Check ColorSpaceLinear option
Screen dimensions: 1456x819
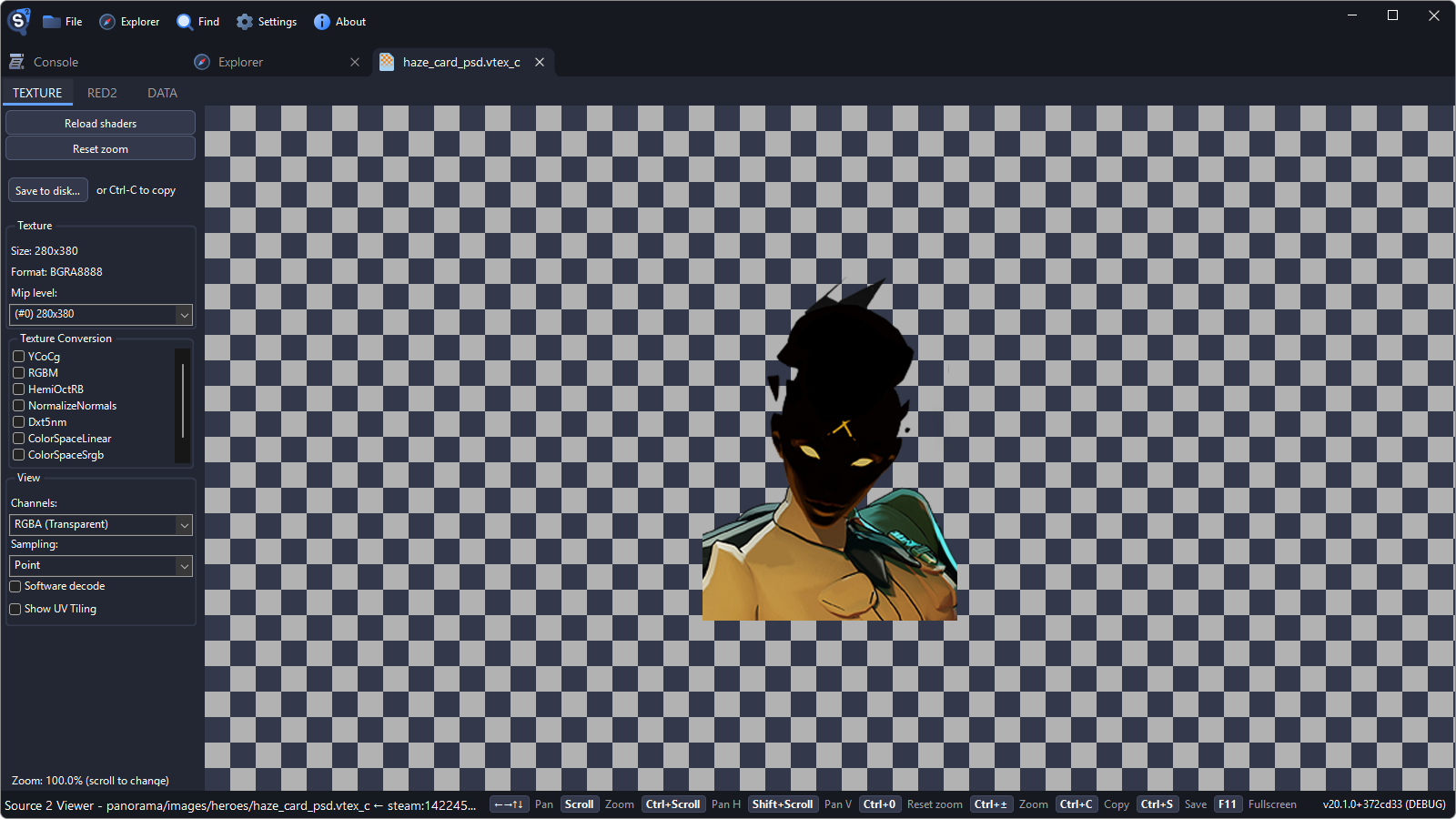19,439
